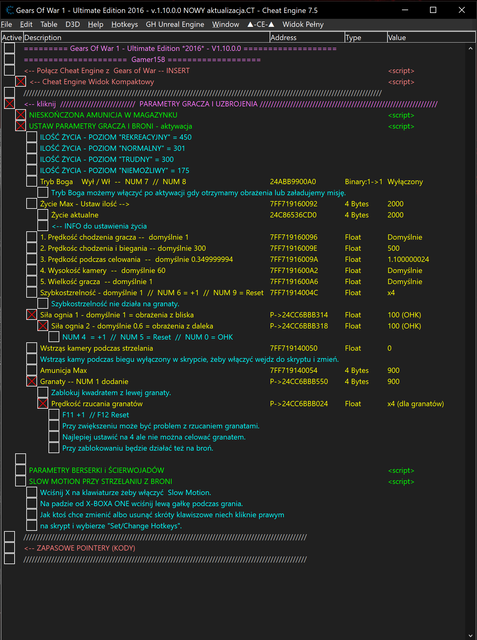Activate SLOW MOTION PRZY STRZELANIU Z BRONI script
This screenshot has width=477, height=640.
click(x=20, y=481)
